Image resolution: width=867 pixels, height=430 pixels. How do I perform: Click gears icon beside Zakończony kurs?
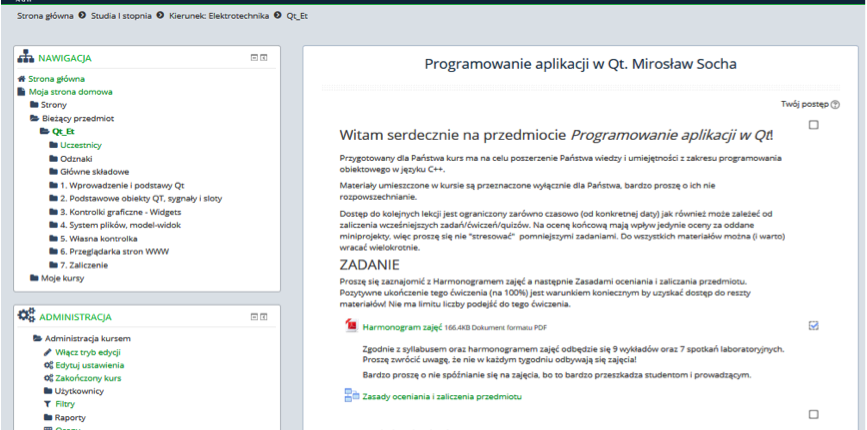point(48,379)
